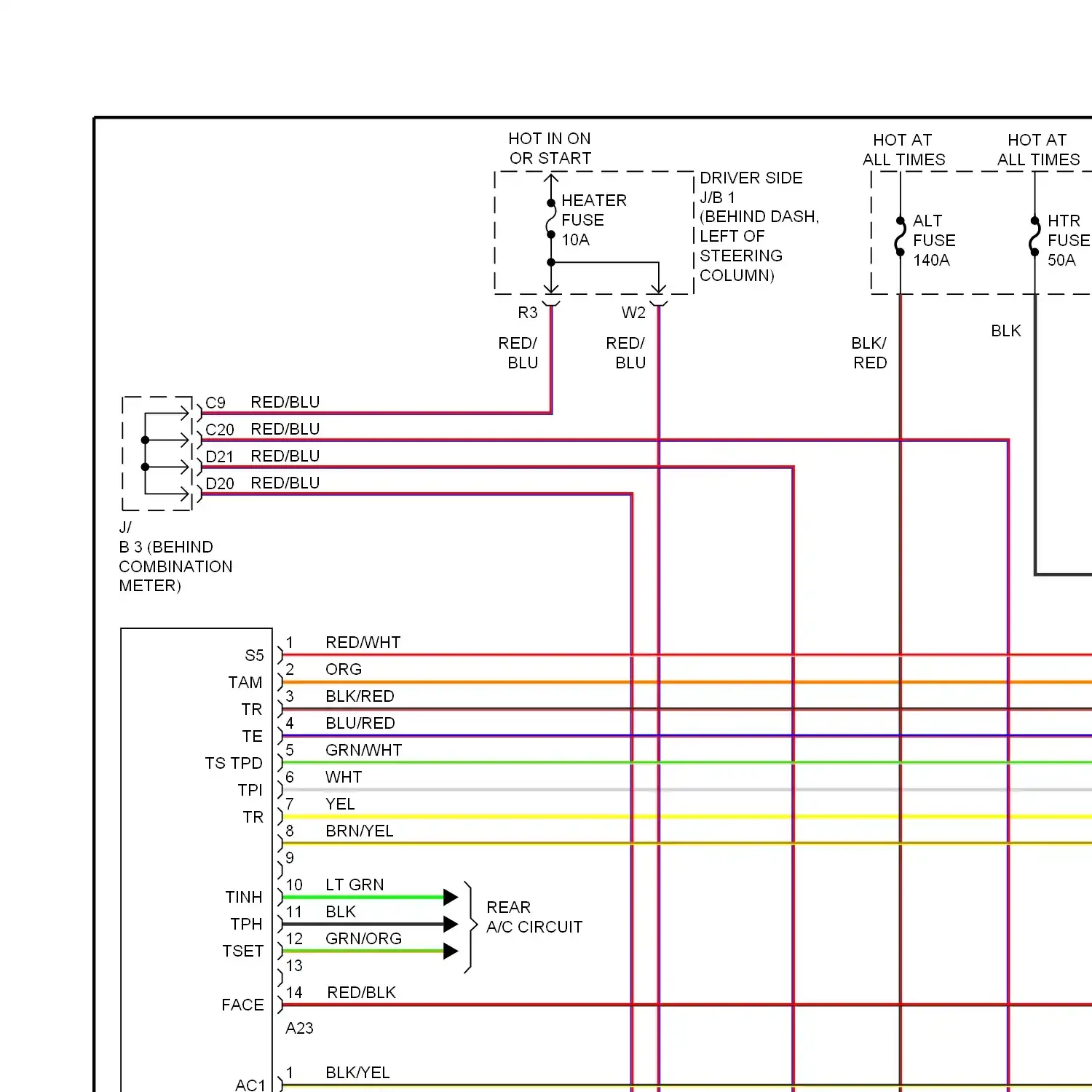Image resolution: width=1092 pixels, height=1092 pixels.
Task: Click the HTR FUSE 50A label
Action: 1068,240
